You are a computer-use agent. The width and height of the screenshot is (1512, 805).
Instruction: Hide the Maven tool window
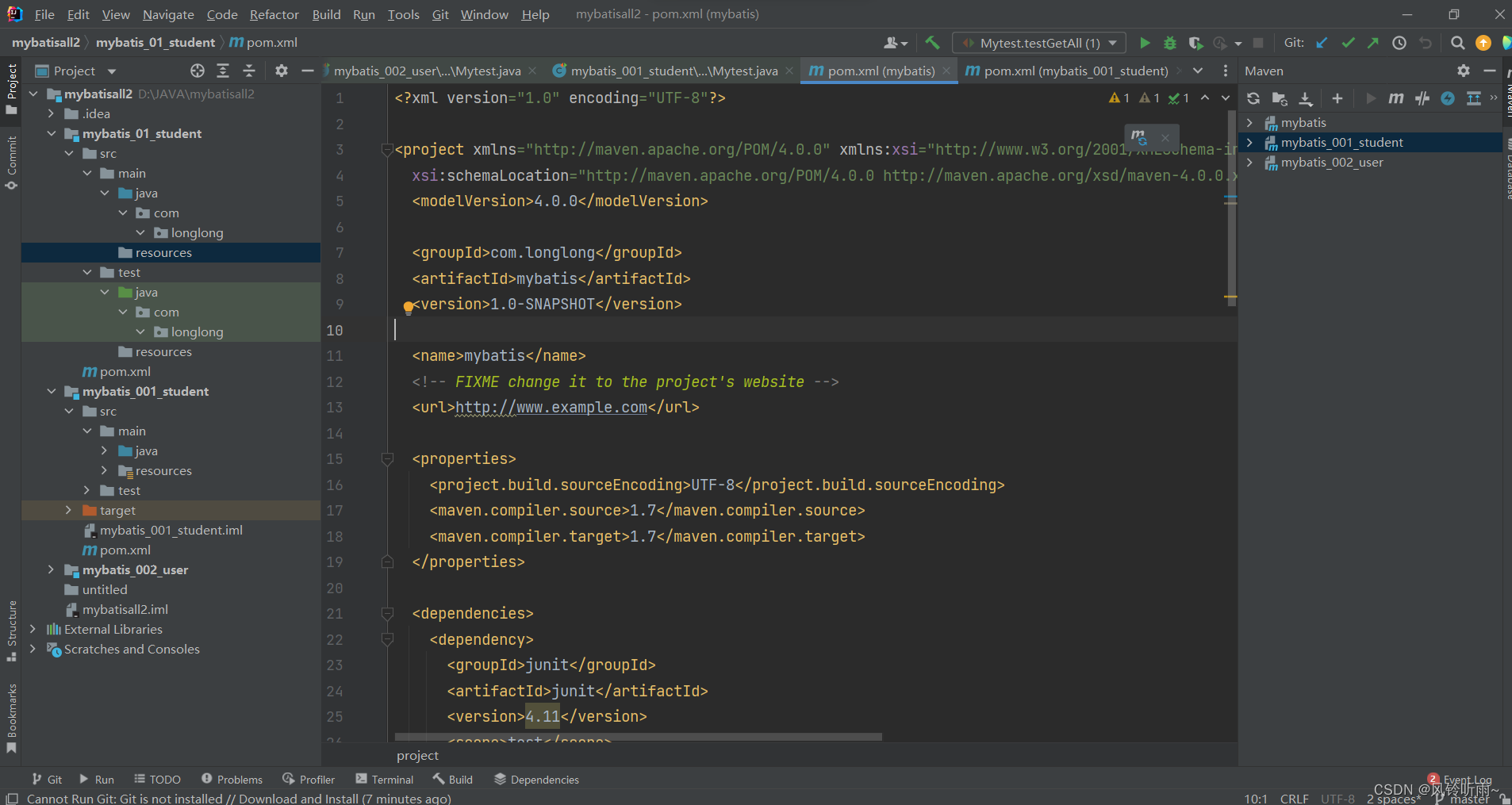(x=1490, y=71)
